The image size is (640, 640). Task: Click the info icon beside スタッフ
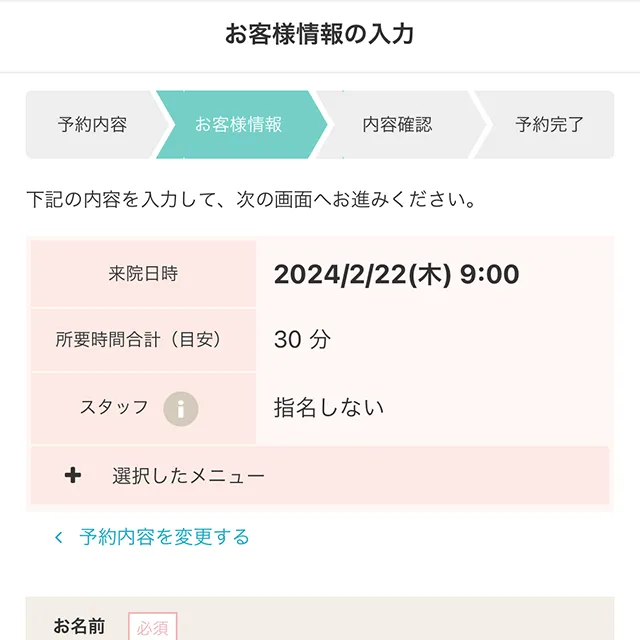pos(180,408)
